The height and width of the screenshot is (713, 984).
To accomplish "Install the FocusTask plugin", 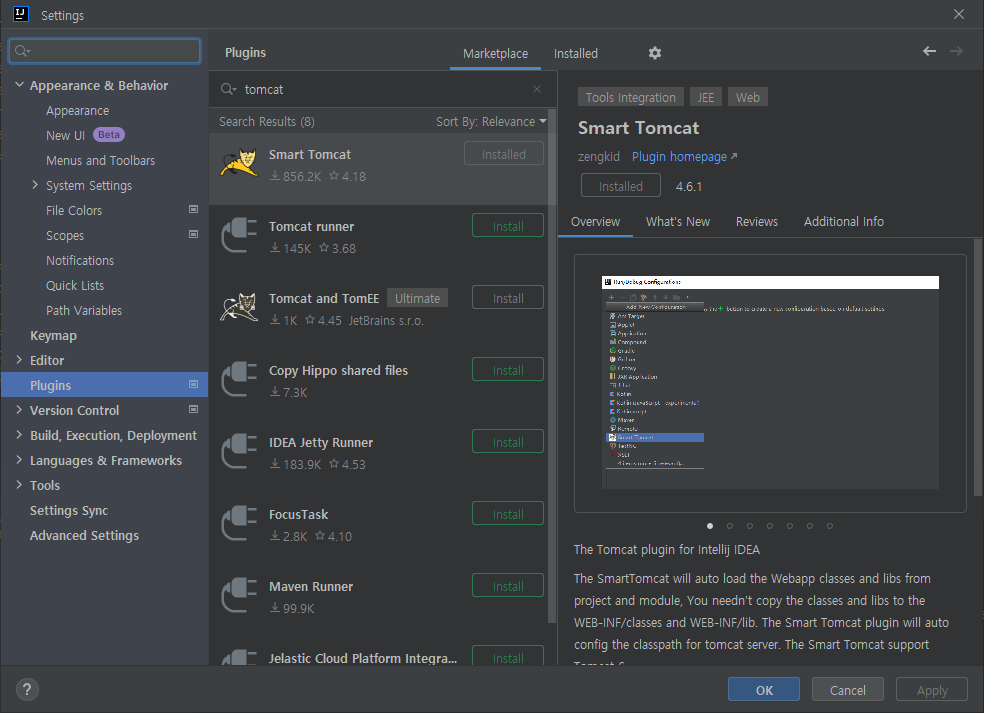I will 508,514.
